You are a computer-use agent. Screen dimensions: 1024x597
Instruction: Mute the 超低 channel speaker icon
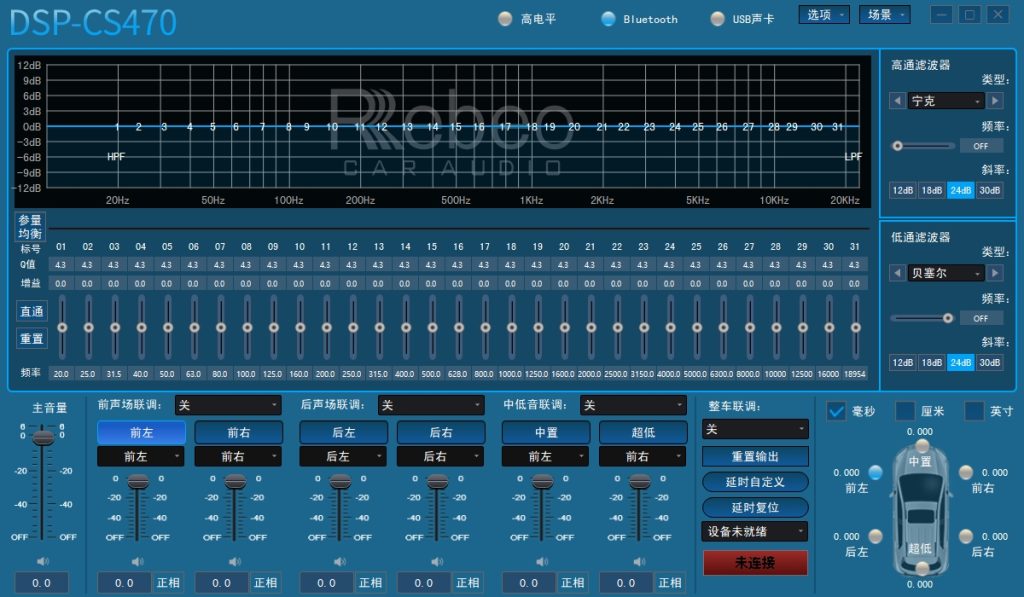click(639, 562)
